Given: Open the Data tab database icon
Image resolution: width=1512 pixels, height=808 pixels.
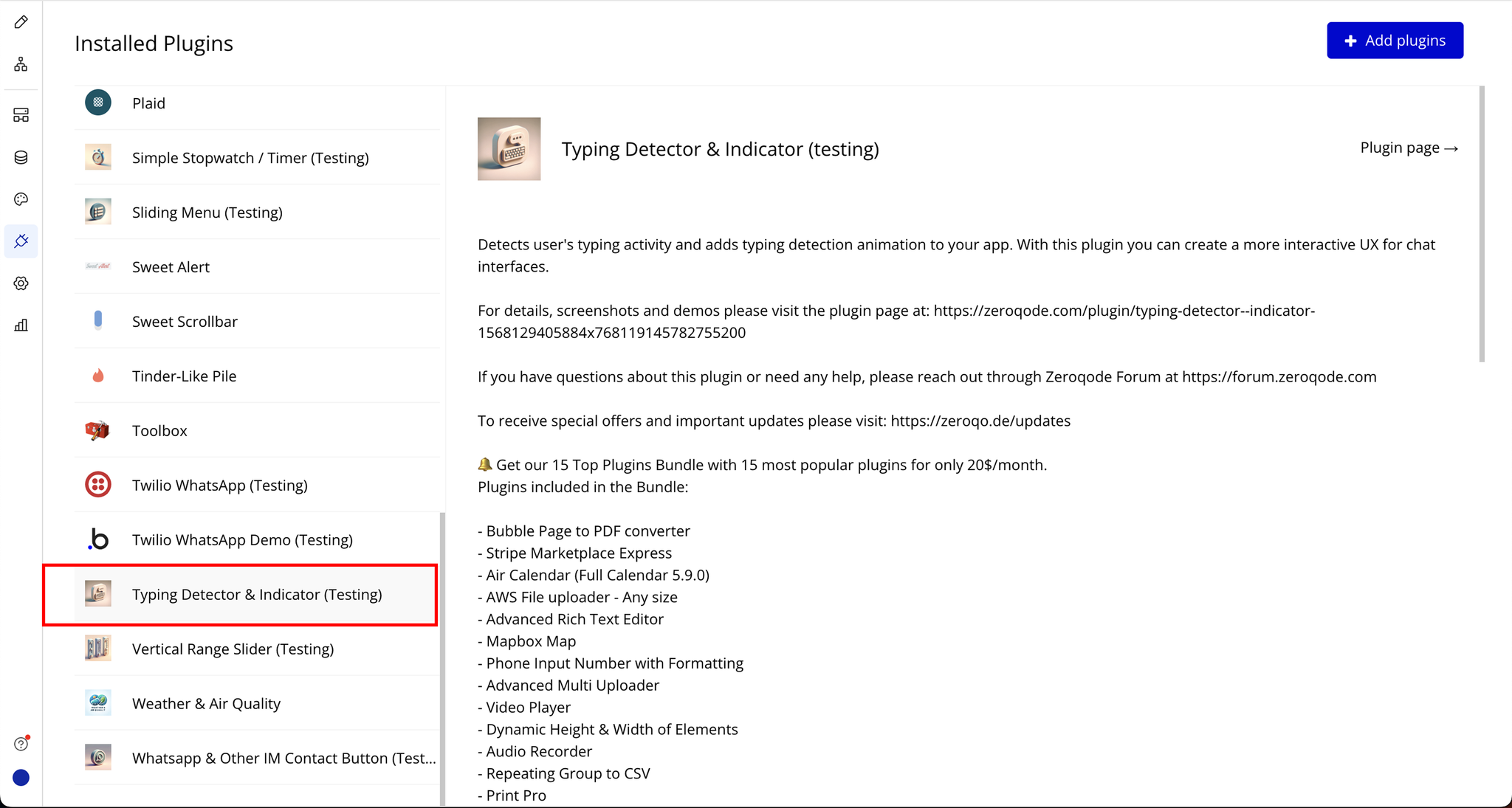Looking at the screenshot, I should pos(21,157).
